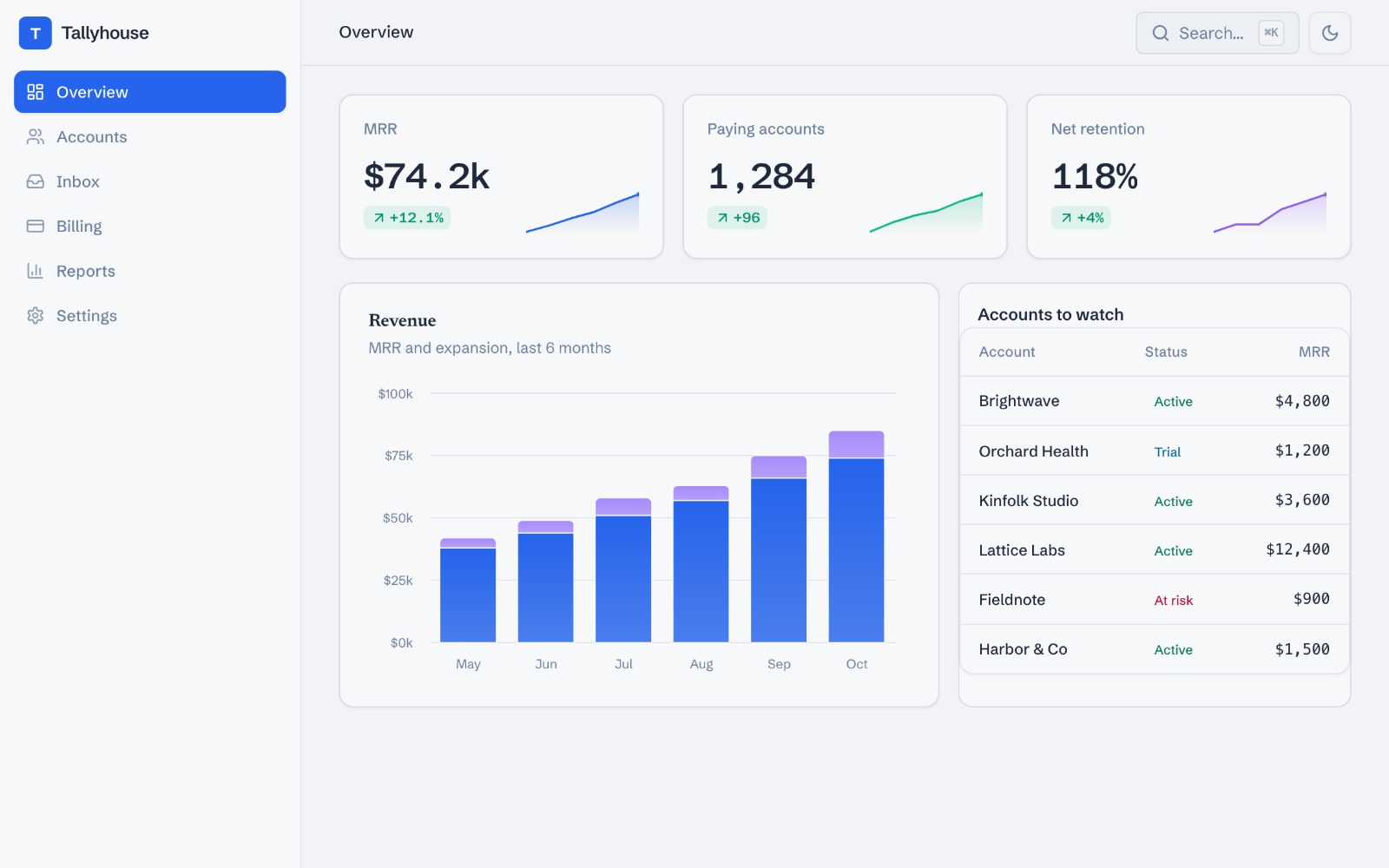Click the May revenue bar
The height and width of the screenshot is (868, 1389).
(468, 590)
